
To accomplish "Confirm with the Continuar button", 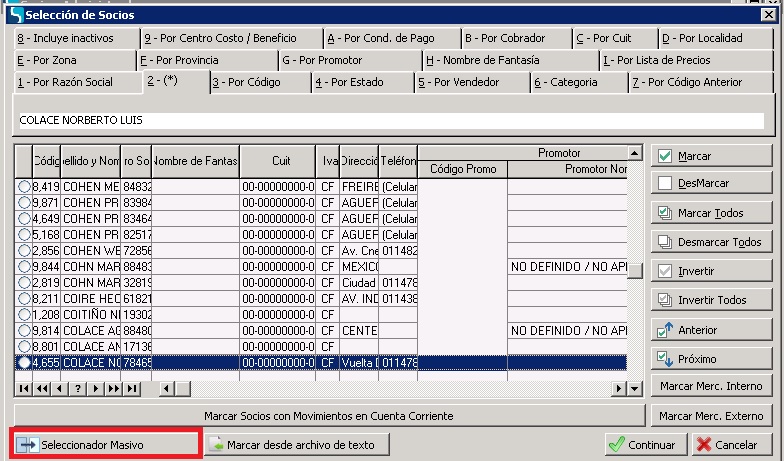I will click(644, 444).
